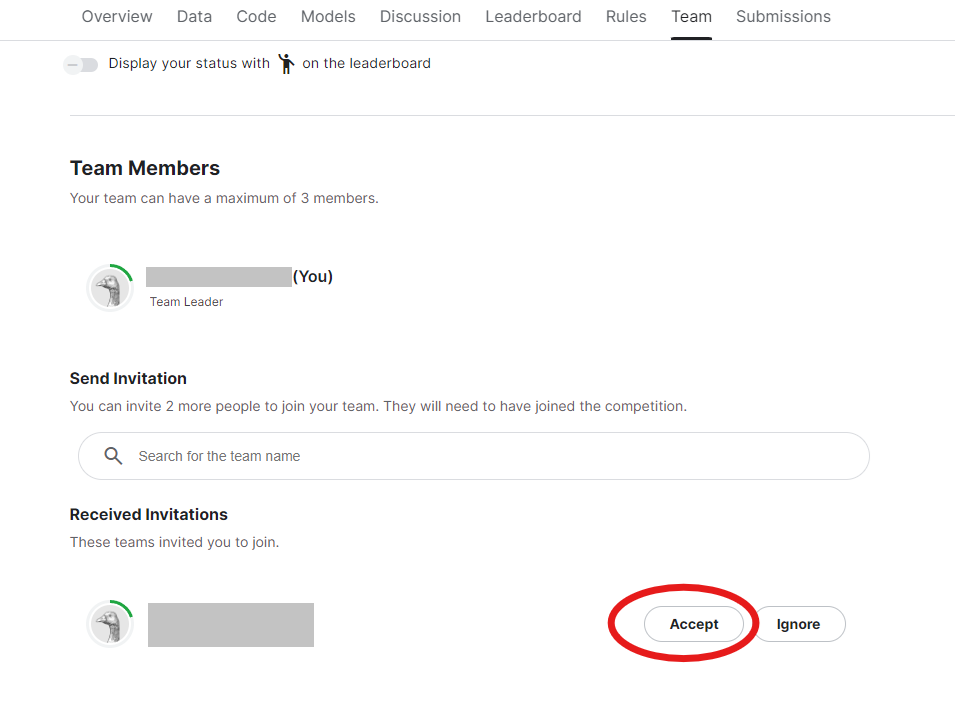Click your redacted team leader name
Screen dimensions: 955x707
coord(219,276)
